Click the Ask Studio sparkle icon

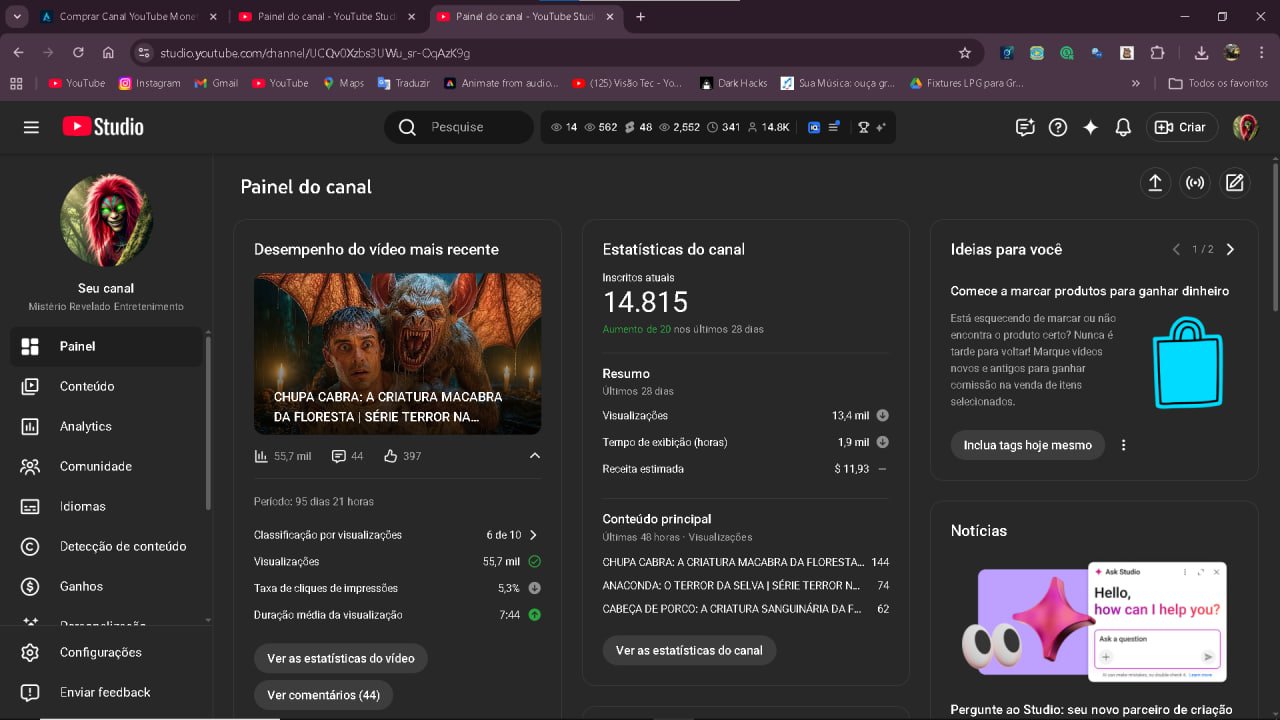(x=1090, y=127)
